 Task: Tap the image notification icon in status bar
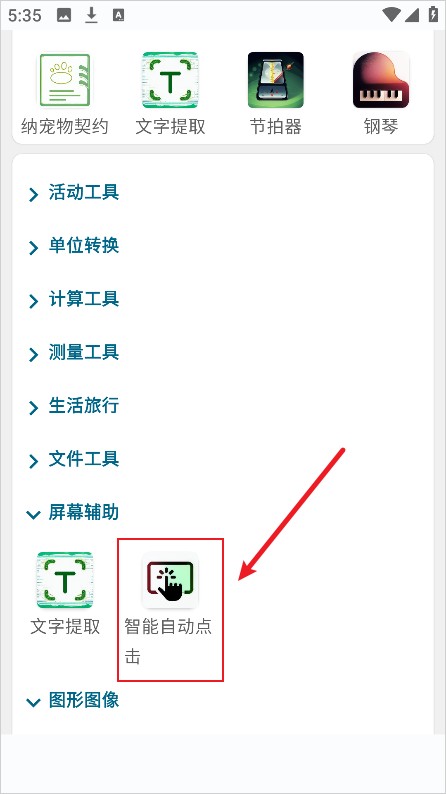[64, 16]
